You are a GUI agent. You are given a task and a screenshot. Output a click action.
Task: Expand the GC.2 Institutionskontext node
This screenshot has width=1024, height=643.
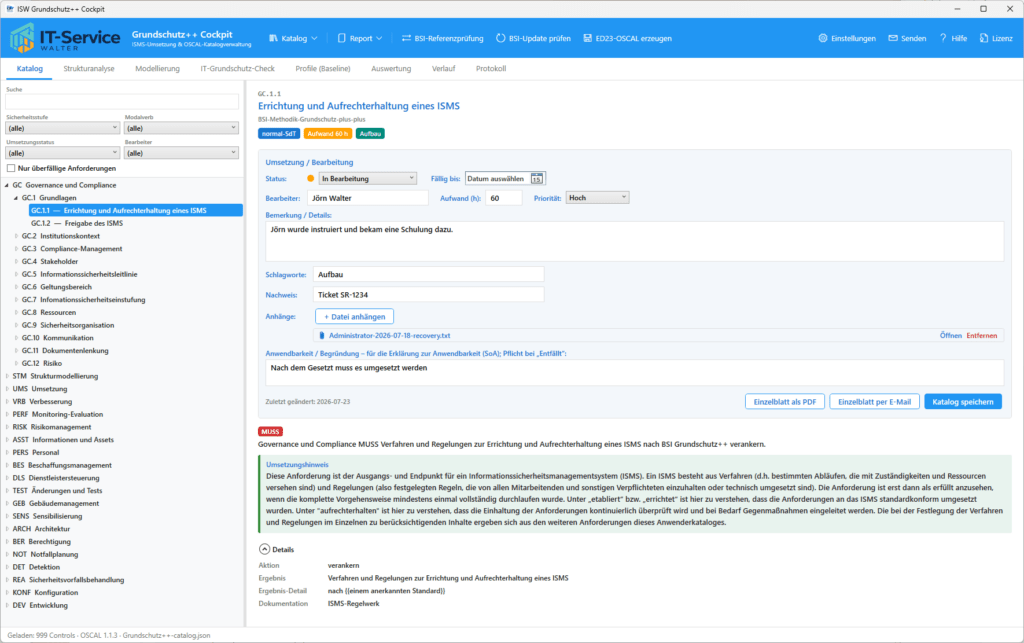click(x=16, y=236)
